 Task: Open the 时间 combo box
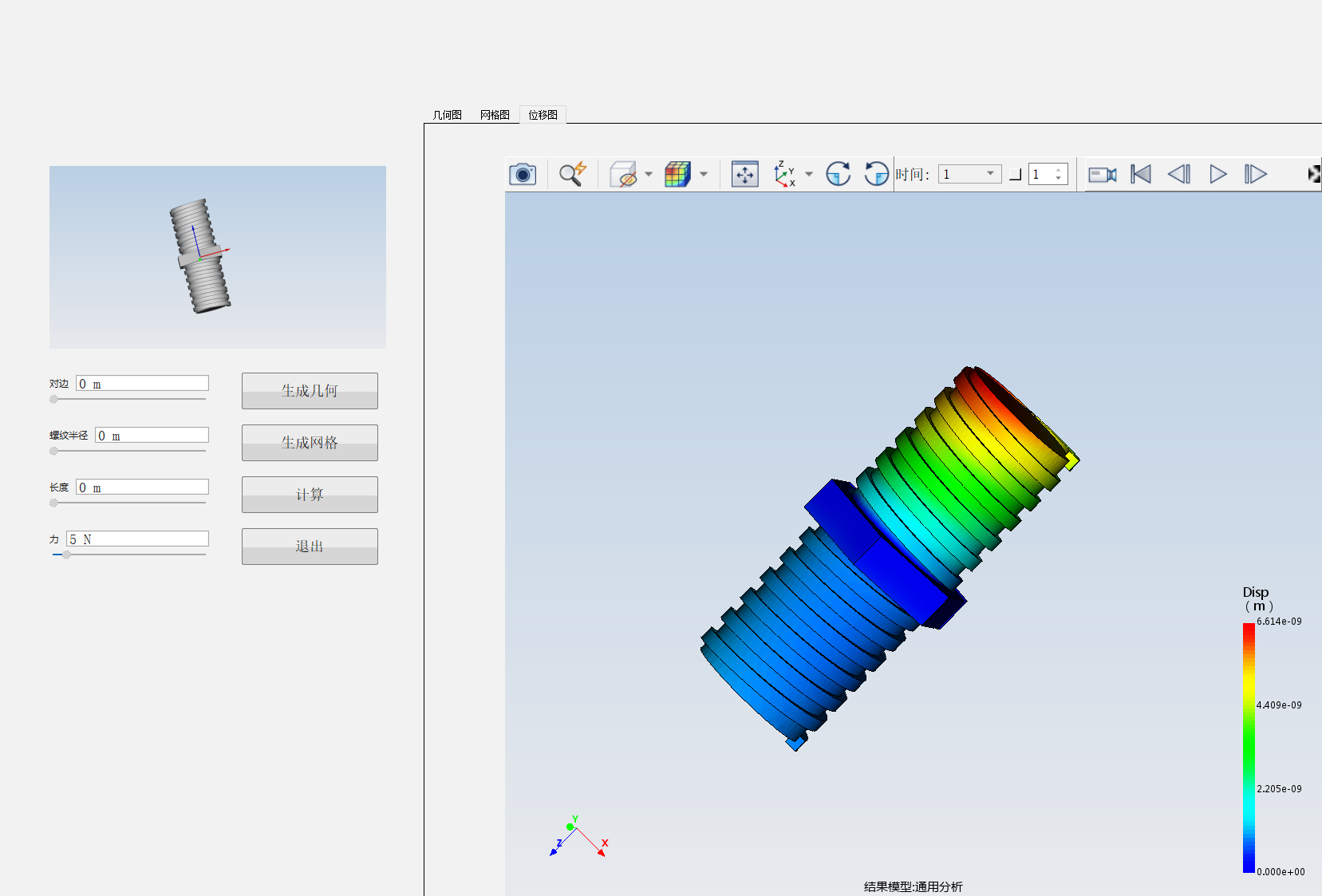[969, 174]
